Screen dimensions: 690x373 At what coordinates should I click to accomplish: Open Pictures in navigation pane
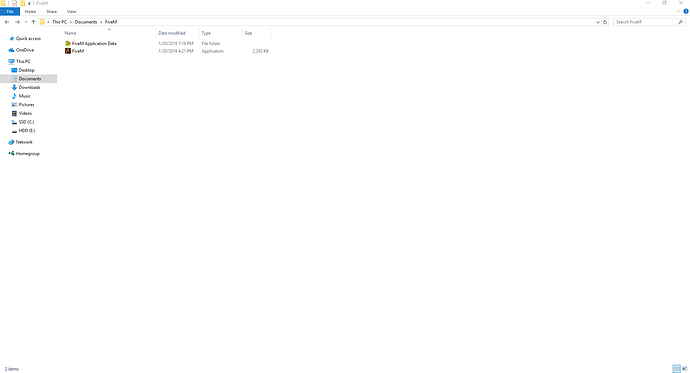[26, 105]
